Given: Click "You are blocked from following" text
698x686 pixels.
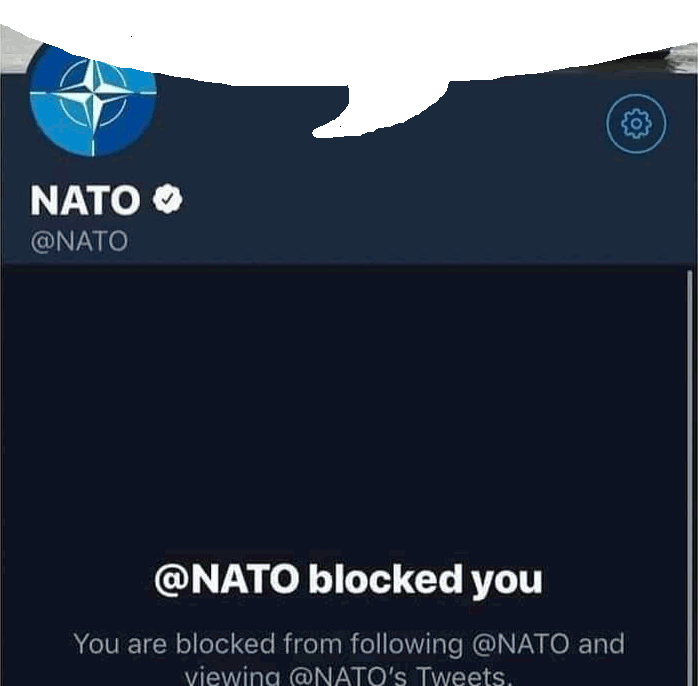Looking at the screenshot, I should click(x=268, y=644).
